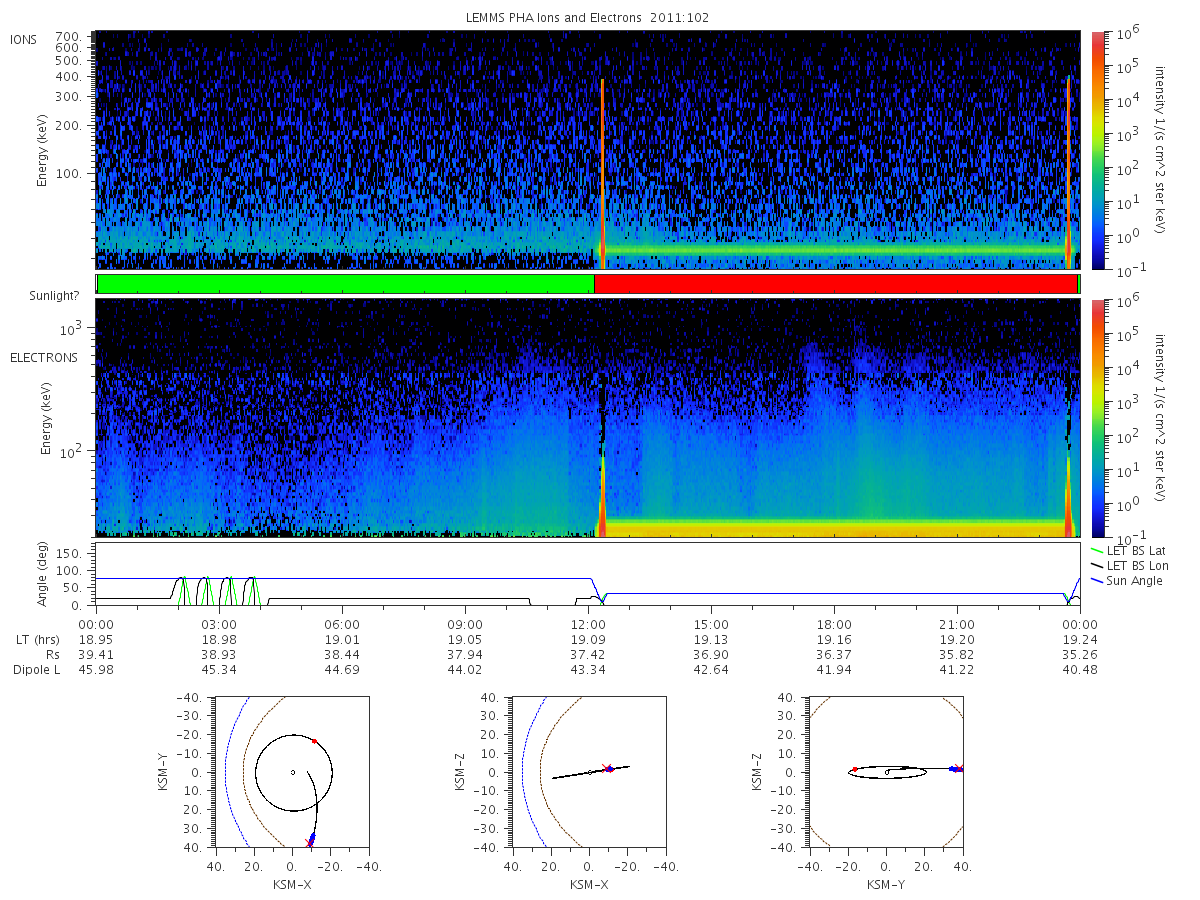Select the Rs value '37.42'

[x=588, y=654]
